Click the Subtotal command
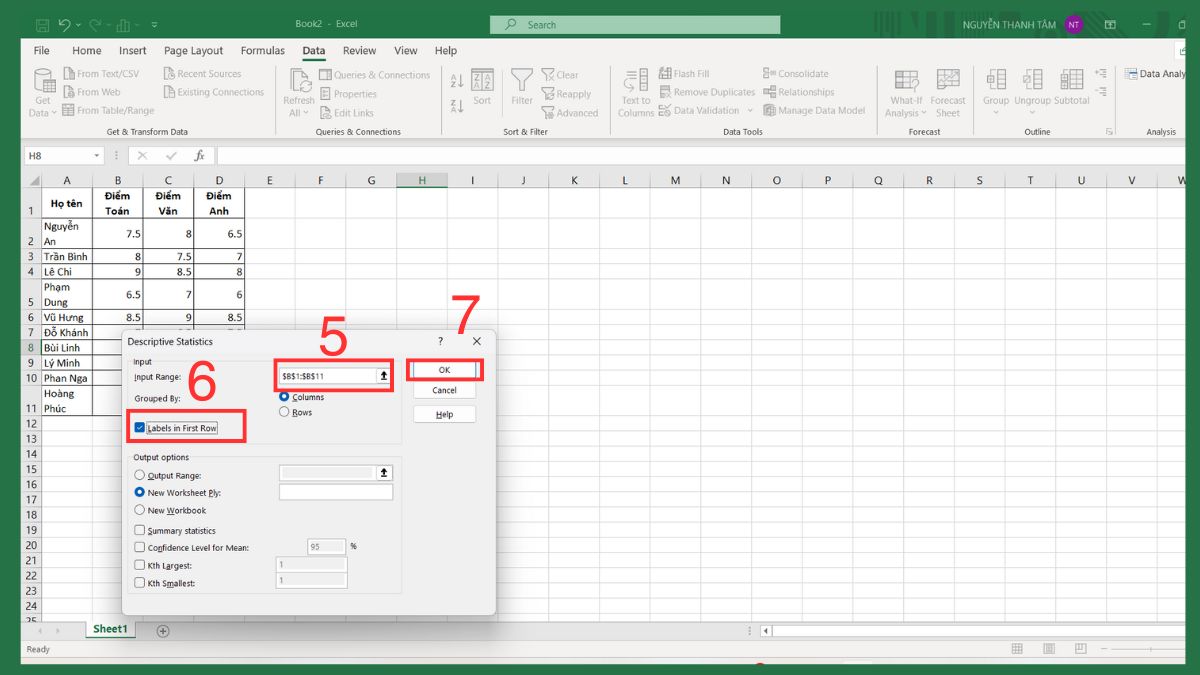Image resolution: width=1200 pixels, height=675 pixels. coord(1071,88)
